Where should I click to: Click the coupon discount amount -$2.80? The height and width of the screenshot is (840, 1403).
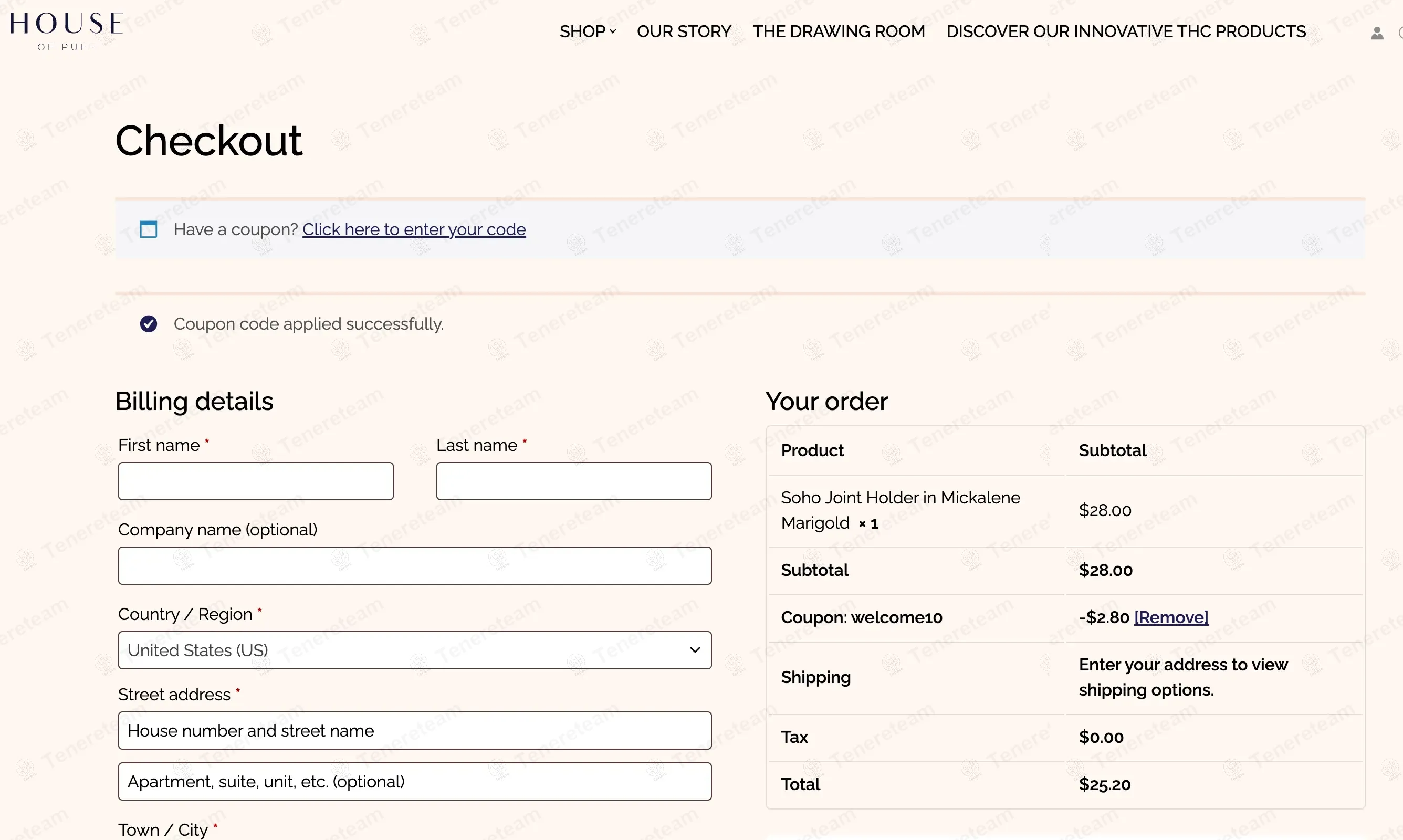click(1104, 617)
